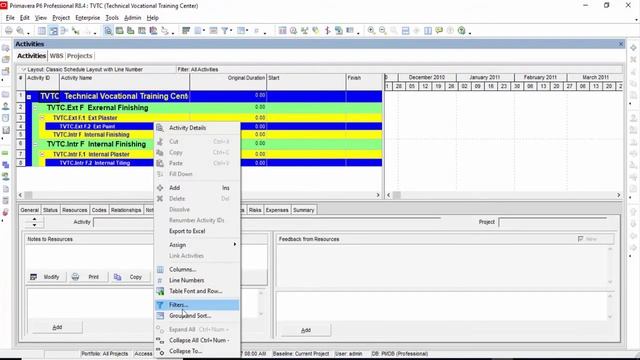Click the Modify button
640x360 pixels.
coord(46,277)
